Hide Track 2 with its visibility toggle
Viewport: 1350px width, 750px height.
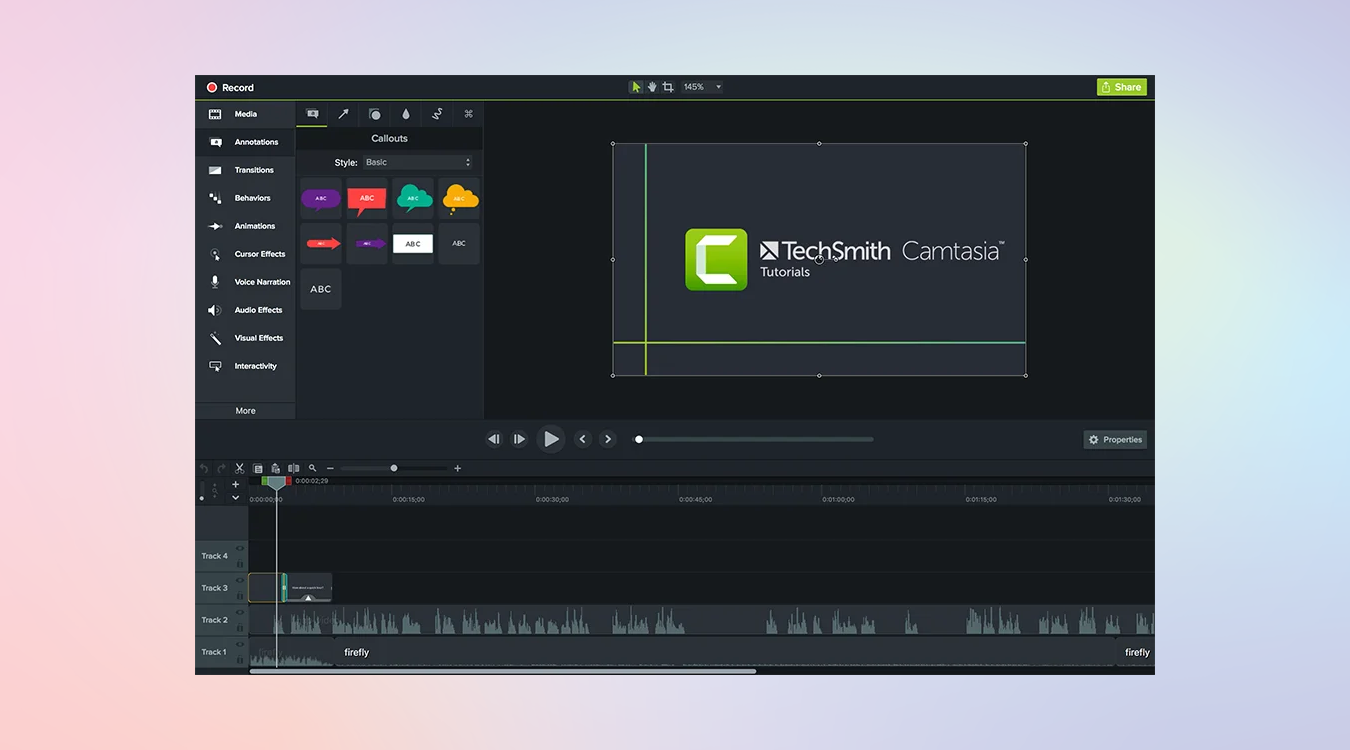(x=240, y=611)
